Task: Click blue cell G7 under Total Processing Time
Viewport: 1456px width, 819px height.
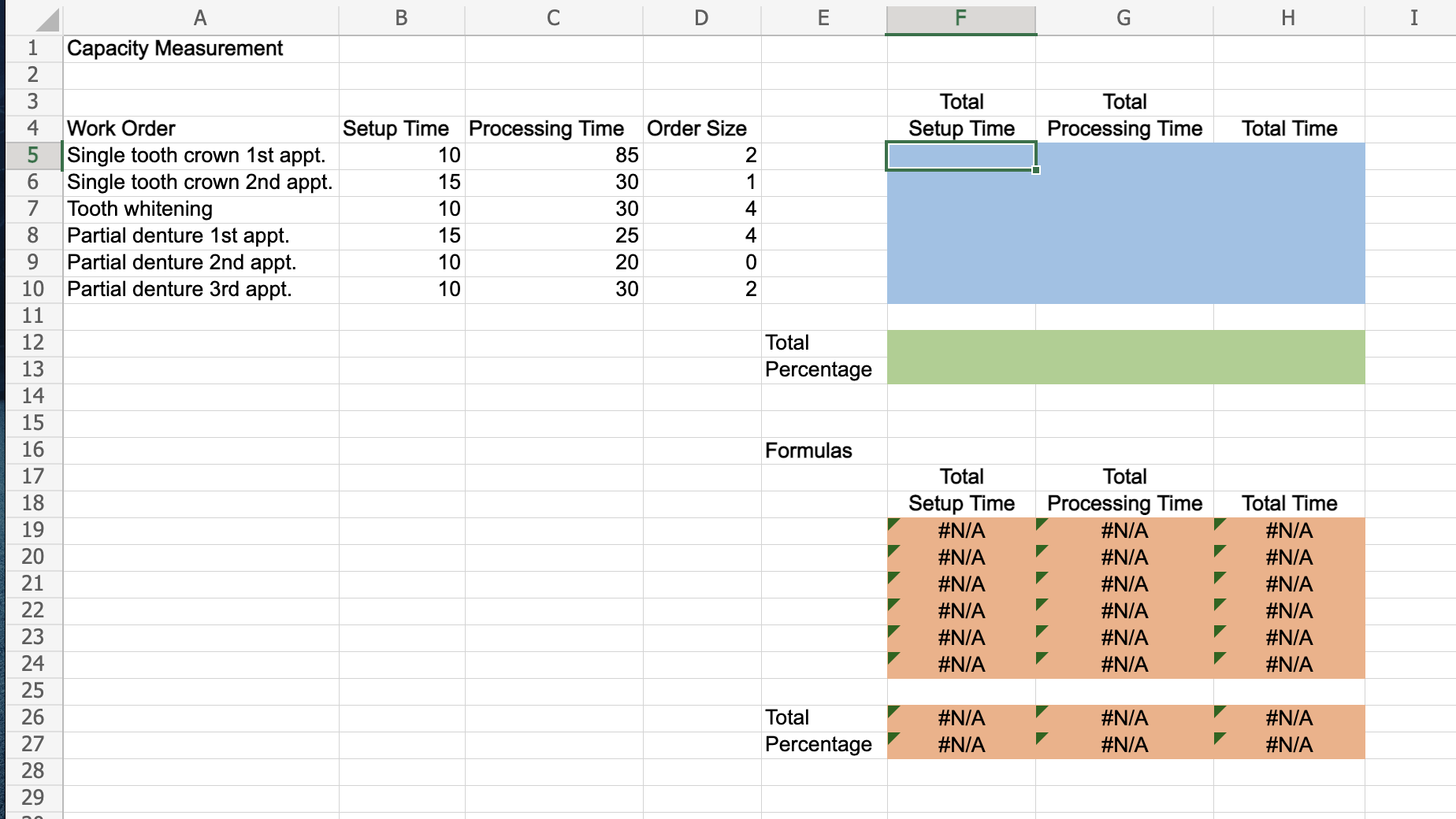Action: [1124, 209]
